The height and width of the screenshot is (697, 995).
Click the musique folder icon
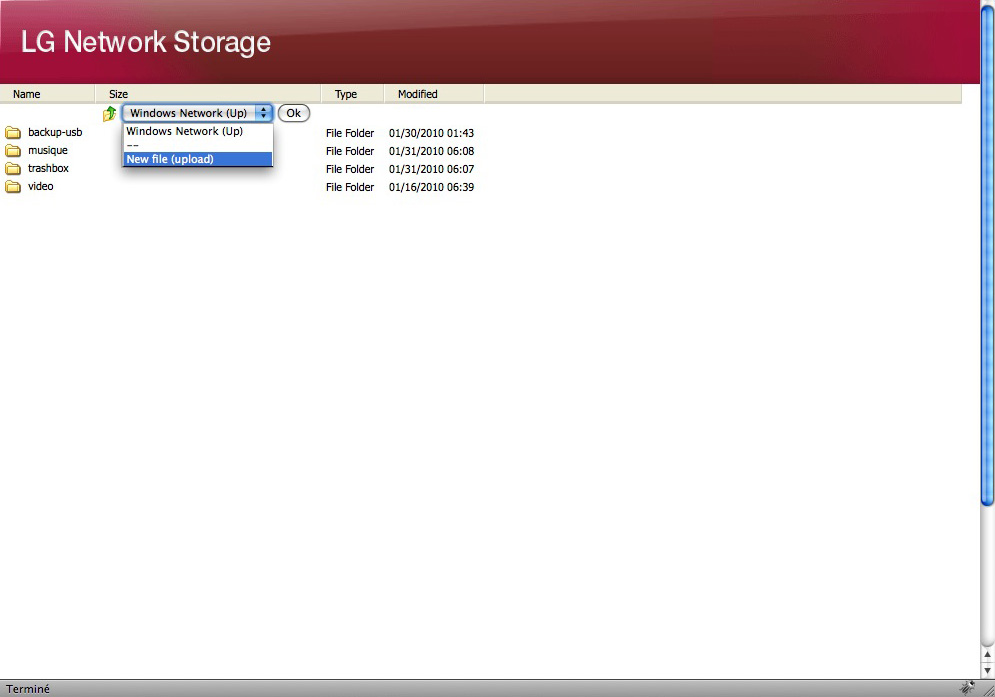click(13, 151)
